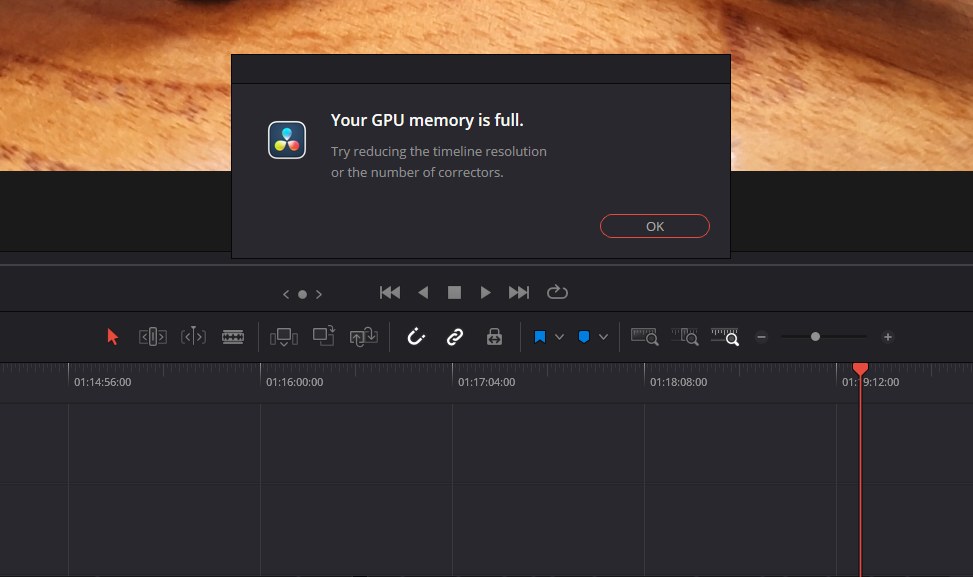Open the marker color dropdown

click(603, 337)
